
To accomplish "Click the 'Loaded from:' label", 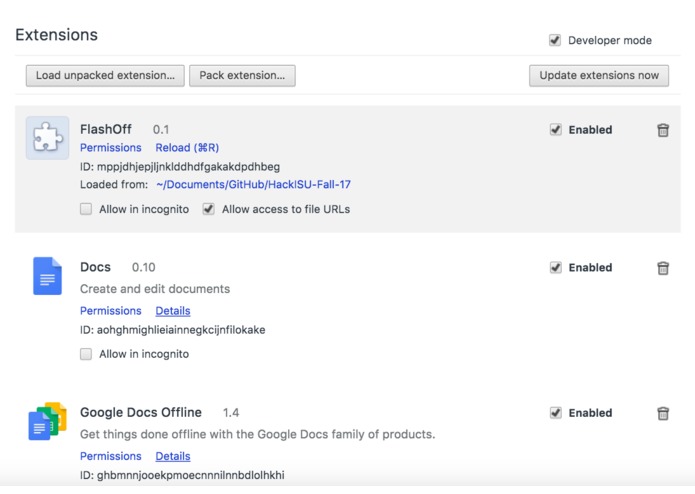I will point(114,184).
